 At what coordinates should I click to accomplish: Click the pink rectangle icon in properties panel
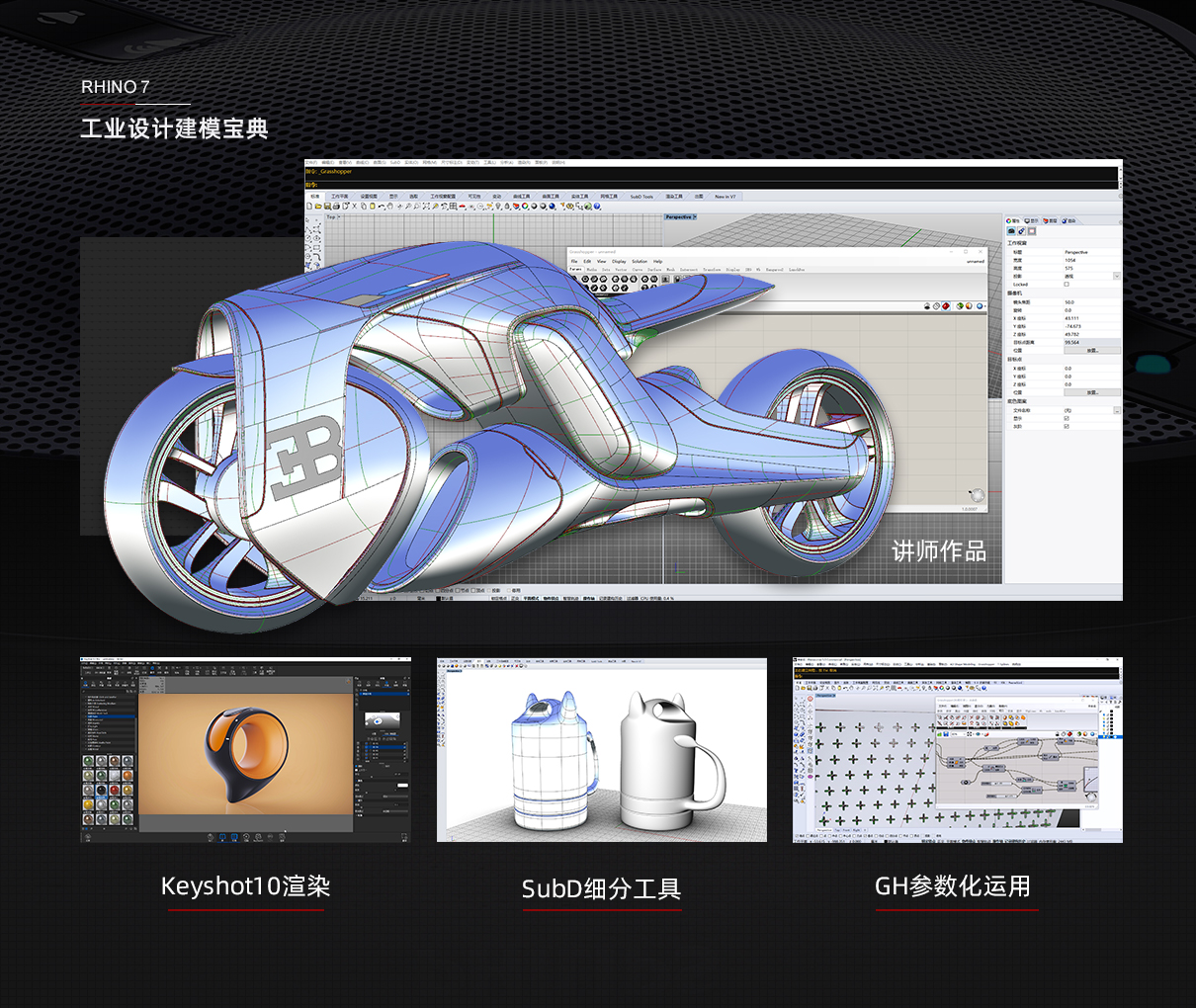1031,231
